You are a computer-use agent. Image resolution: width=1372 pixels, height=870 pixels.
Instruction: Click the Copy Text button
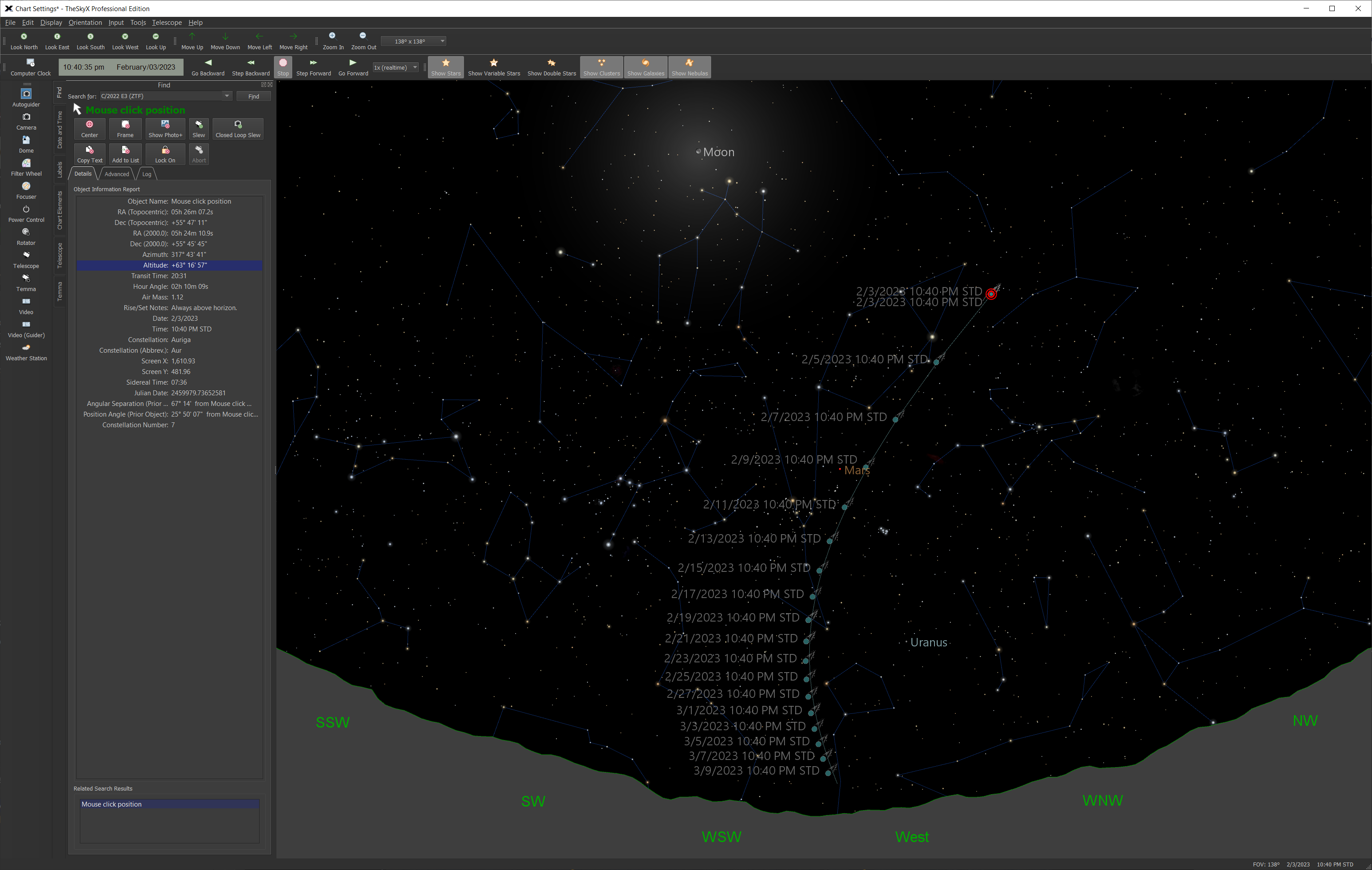(x=90, y=154)
